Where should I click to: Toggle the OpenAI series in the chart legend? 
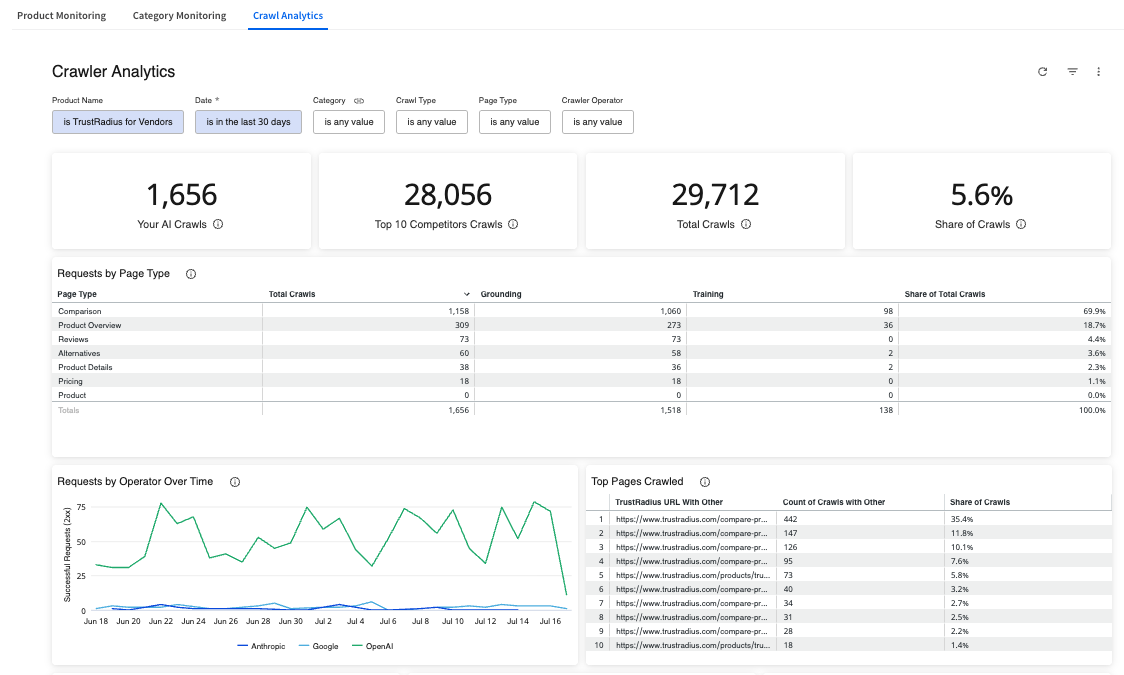coord(373,646)
